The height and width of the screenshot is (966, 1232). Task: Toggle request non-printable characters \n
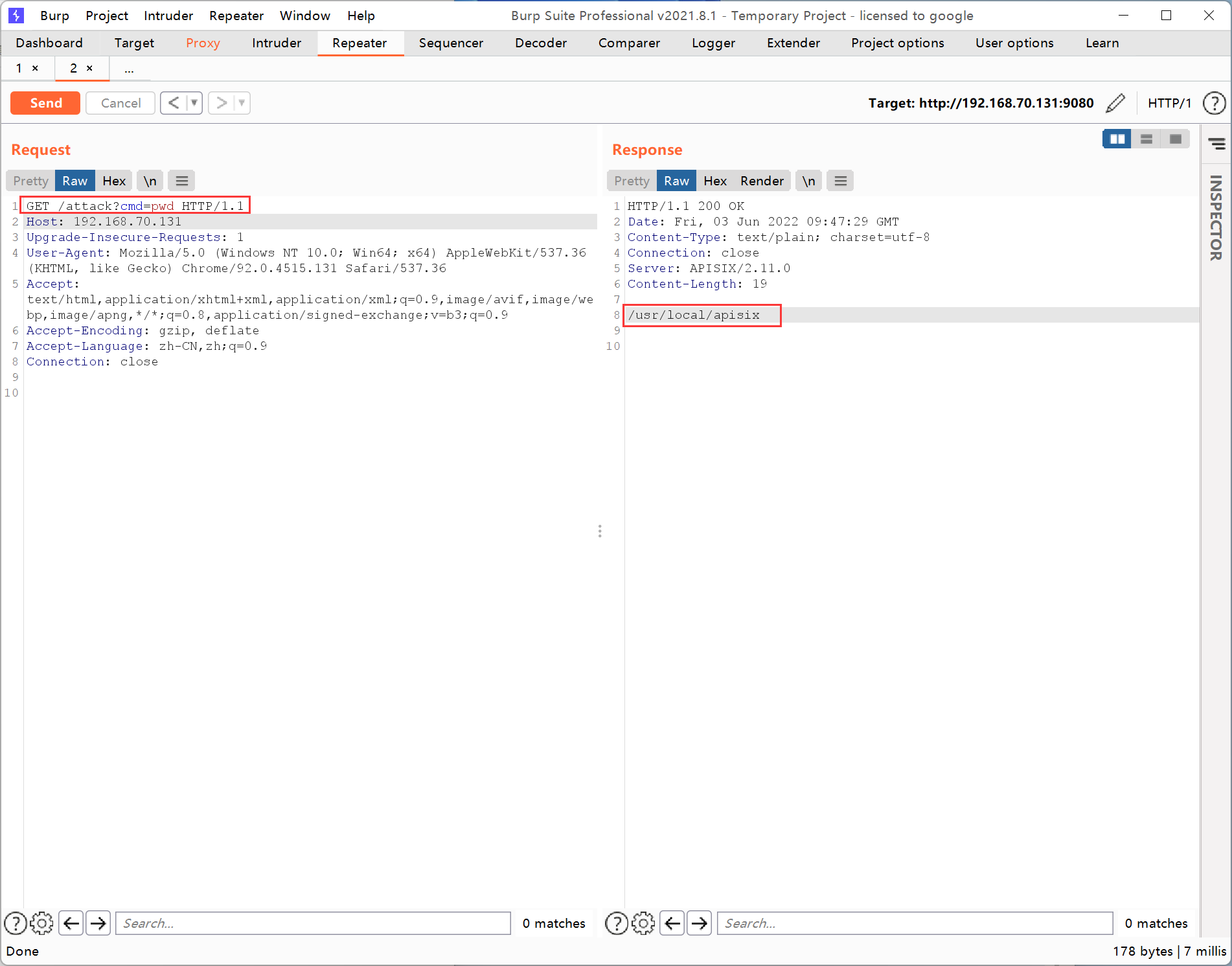coord(150,181)
